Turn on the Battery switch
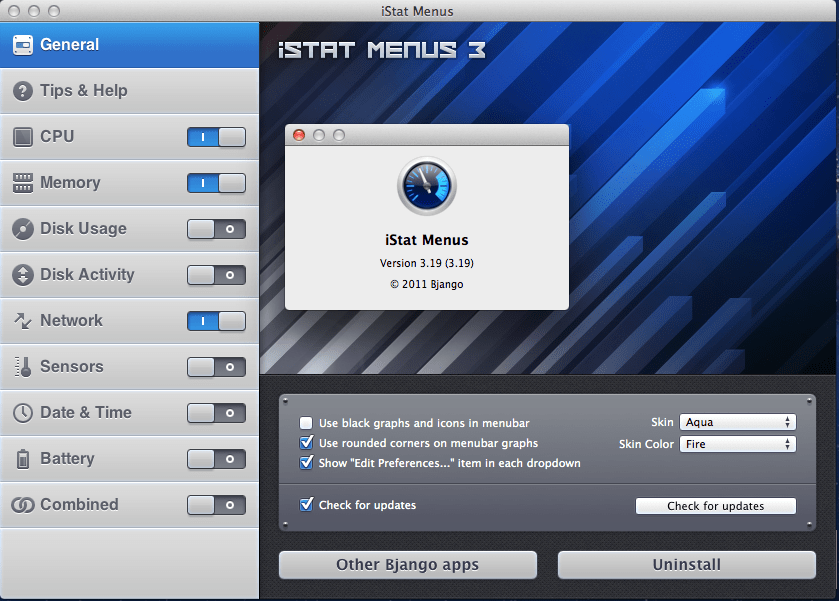Viewport: 839px width, 601px height. (x=216, y=459)
